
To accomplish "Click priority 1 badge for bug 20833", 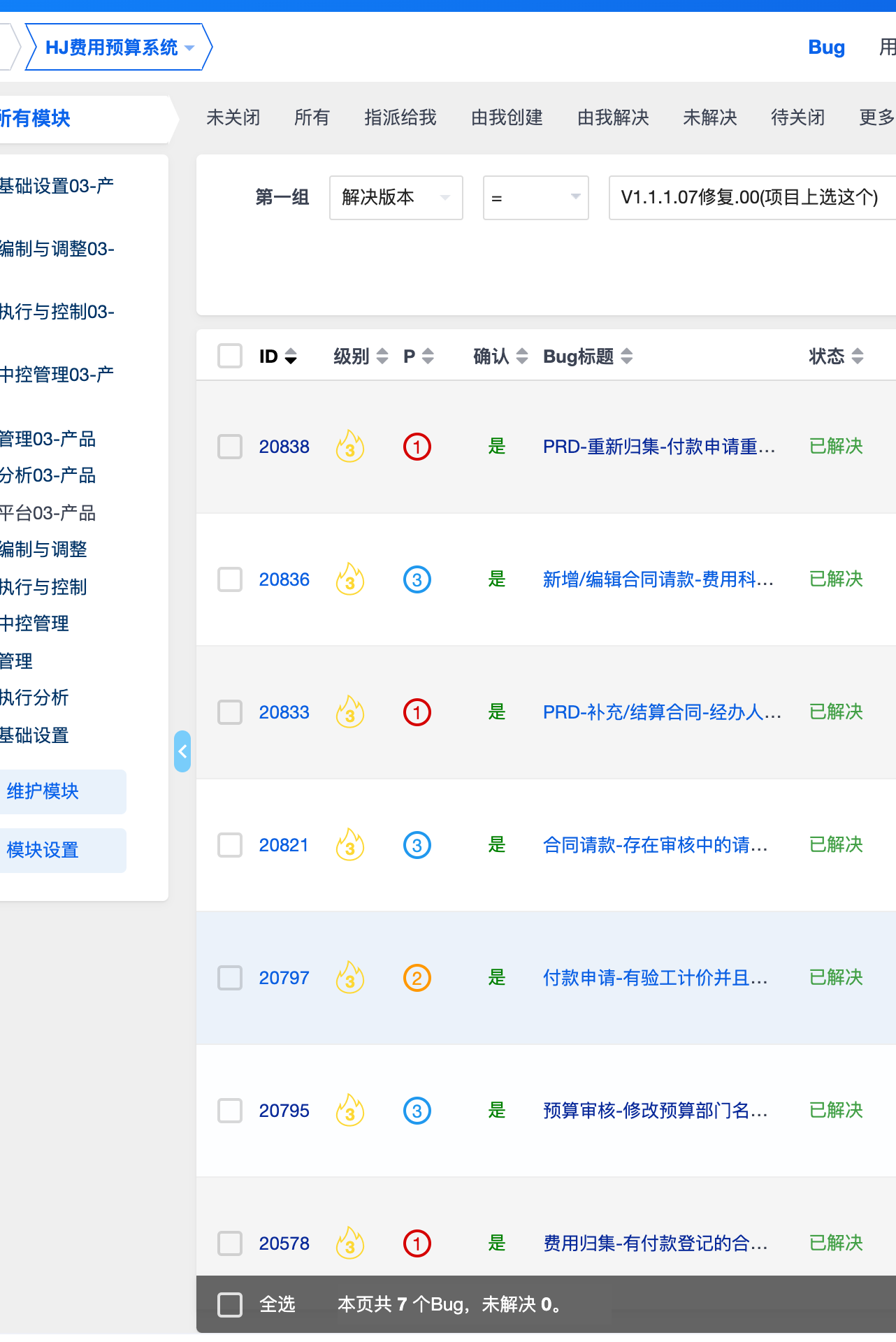I will click(417, 712).
